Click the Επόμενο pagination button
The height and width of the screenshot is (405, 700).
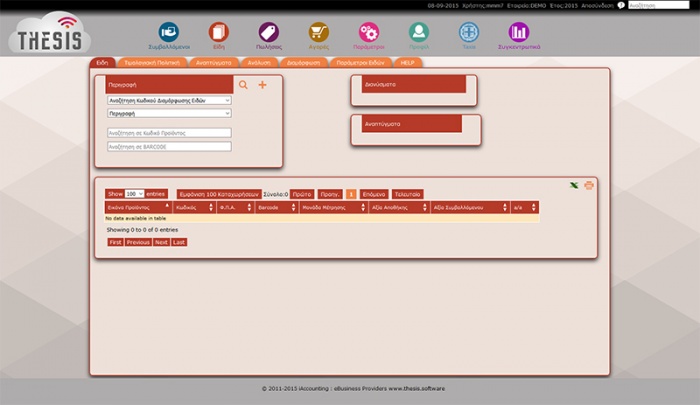tap(374, 194)
